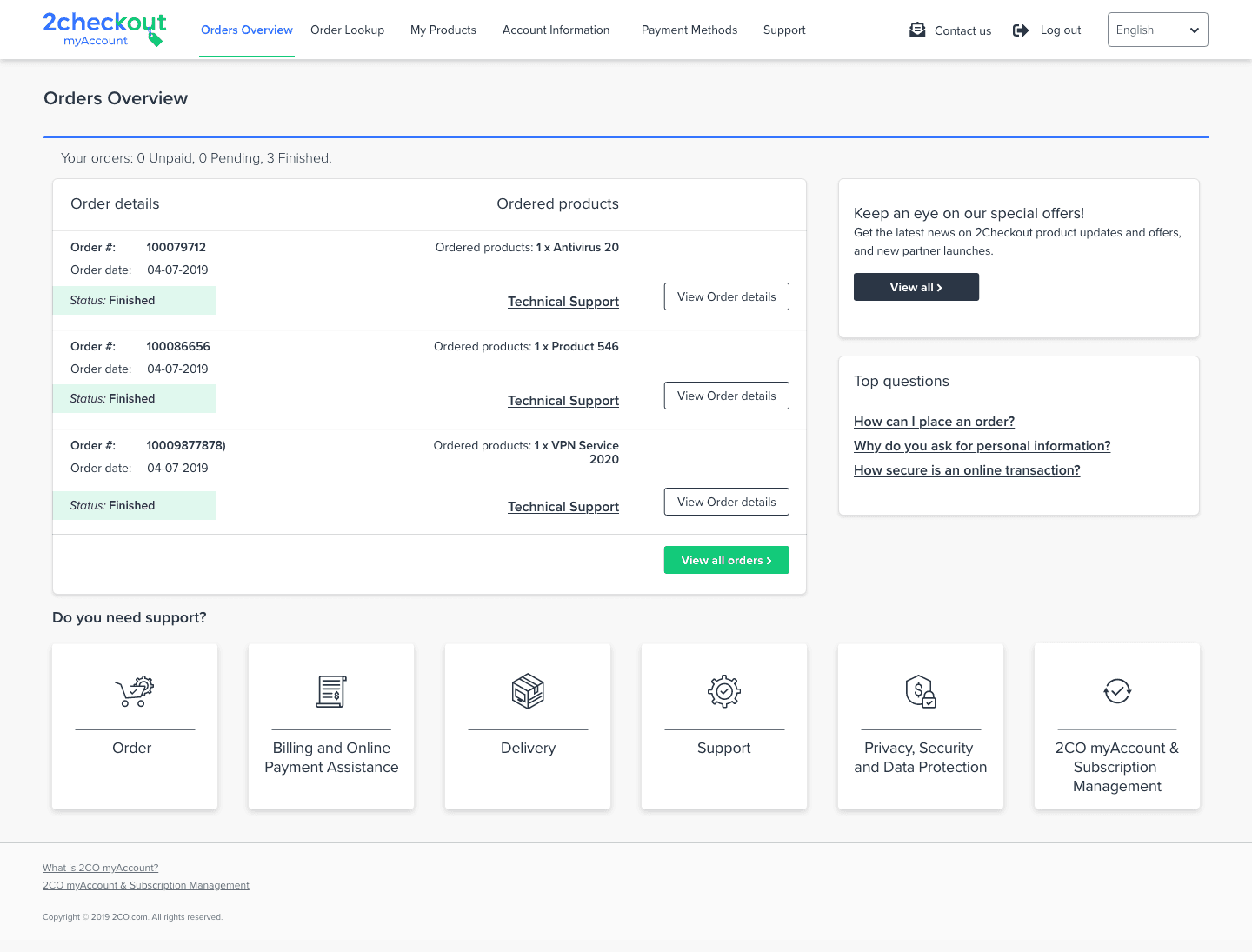Open the English language dropdown
Image resolution: width=1252 pixels, height=952 pixels.
pyautogui.click(x=1157, y=30)
